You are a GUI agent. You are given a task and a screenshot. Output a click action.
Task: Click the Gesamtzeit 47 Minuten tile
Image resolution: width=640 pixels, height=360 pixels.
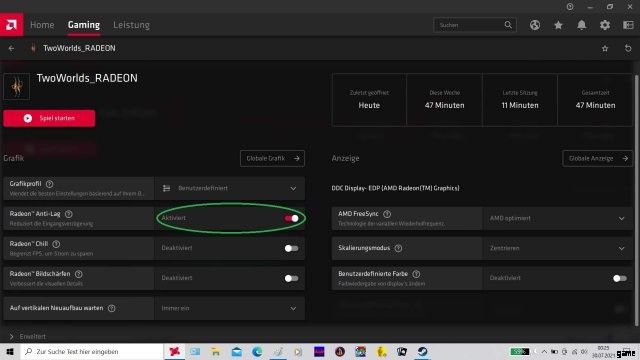(x=595, y=100)
